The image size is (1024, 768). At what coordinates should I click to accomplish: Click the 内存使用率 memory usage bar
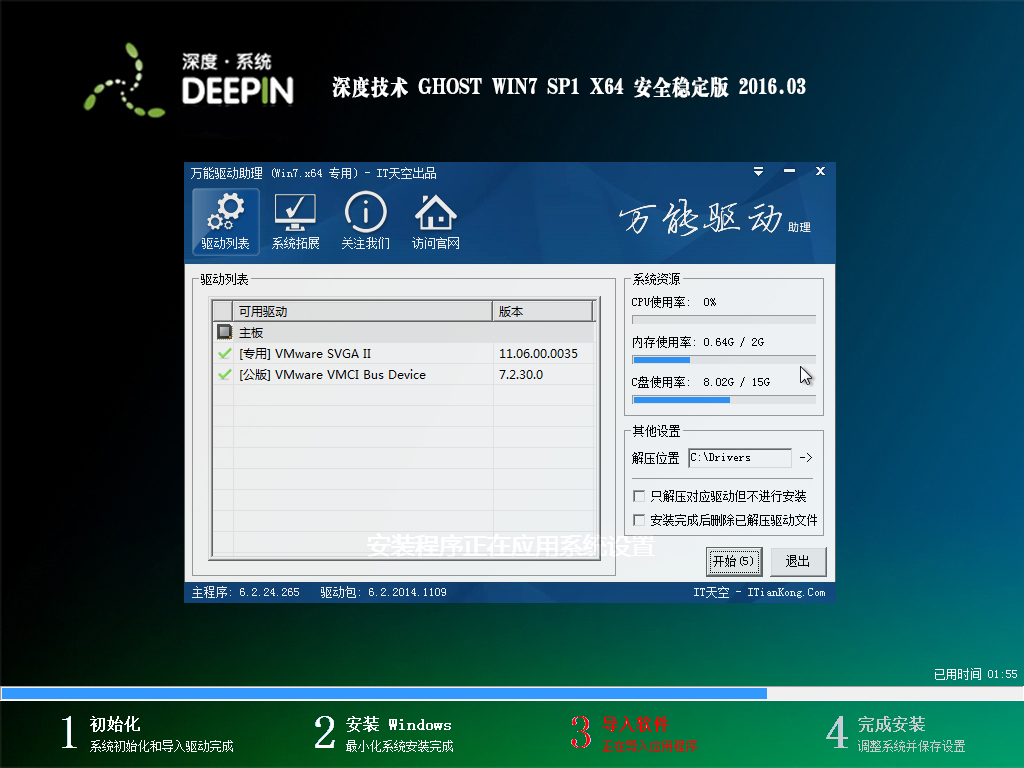(724, 360)
